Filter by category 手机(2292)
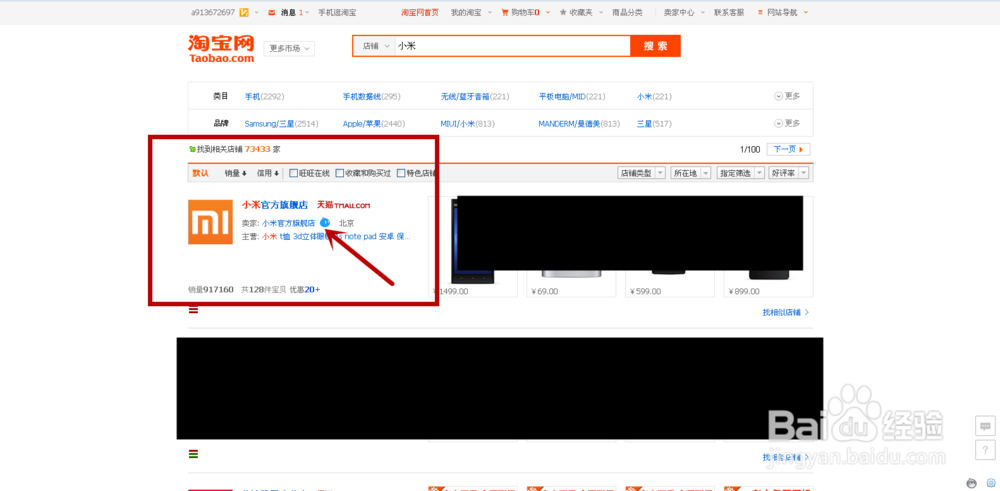This screenshot has height=491, width=1000. tap(265, 96)
